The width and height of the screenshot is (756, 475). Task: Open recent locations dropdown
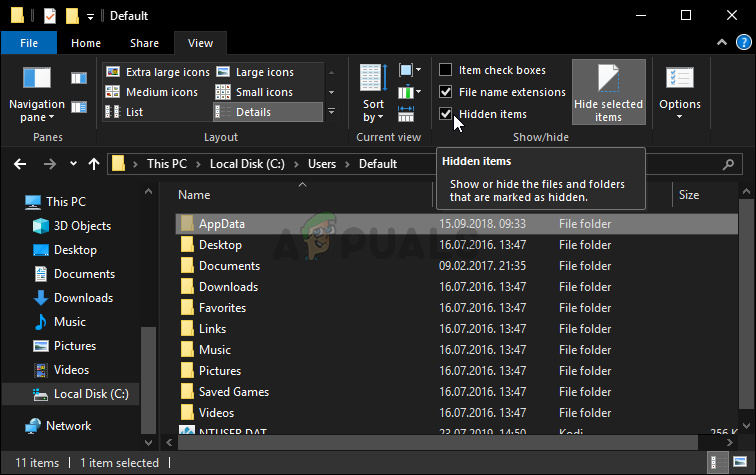click(73, 163)
